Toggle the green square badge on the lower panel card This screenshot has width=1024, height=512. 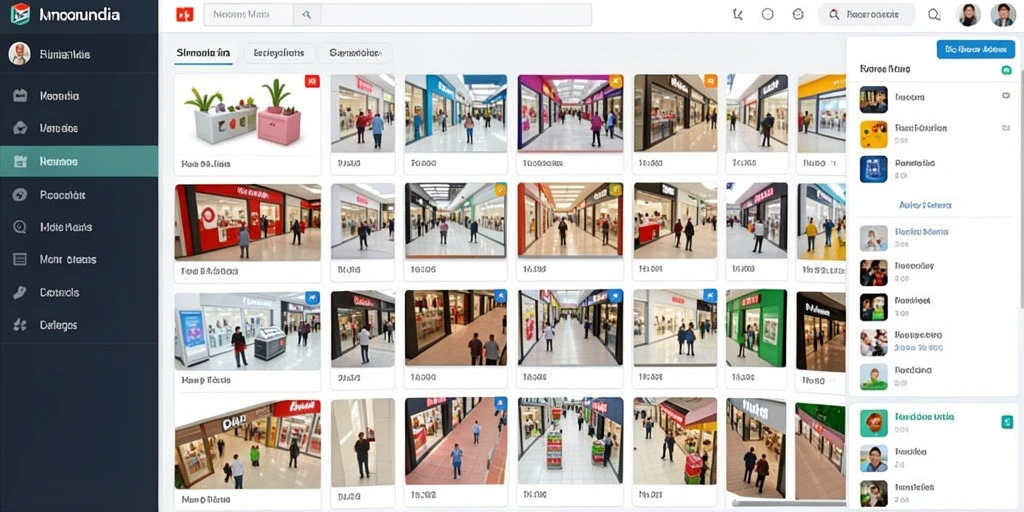[x=1007, y=423]
